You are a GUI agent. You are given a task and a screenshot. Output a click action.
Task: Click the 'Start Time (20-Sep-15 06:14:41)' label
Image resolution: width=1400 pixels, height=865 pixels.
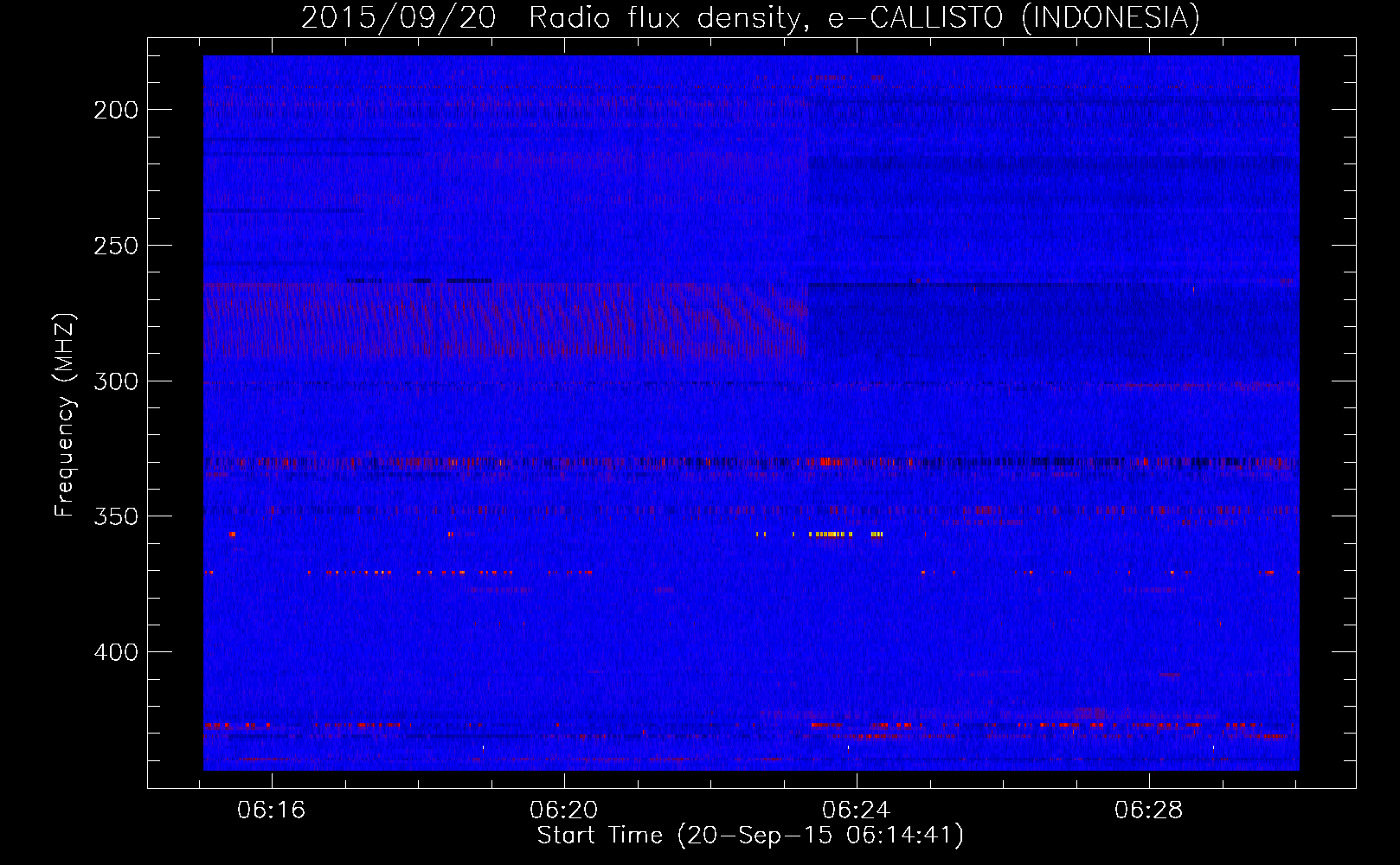(750, 836)
